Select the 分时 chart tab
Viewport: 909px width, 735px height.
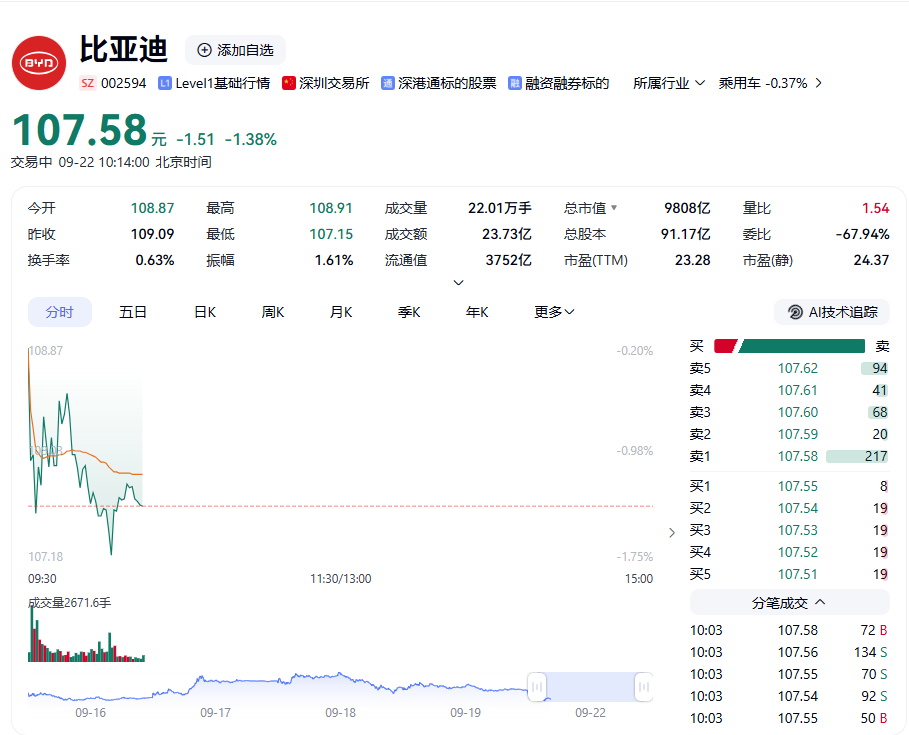click(x=60, y=312)
